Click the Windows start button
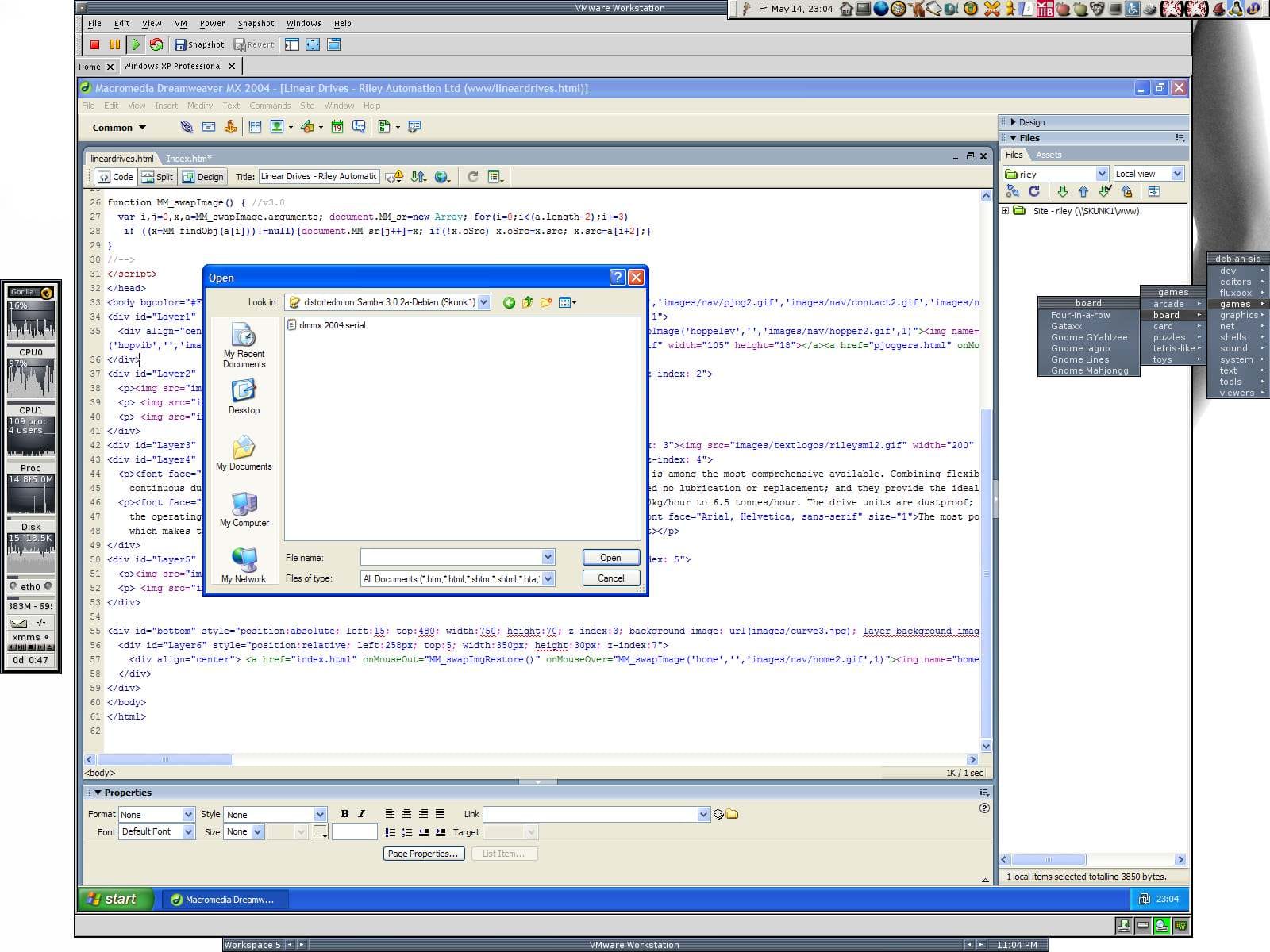Screen dimensions: 1270x952 tap(114, 899)
